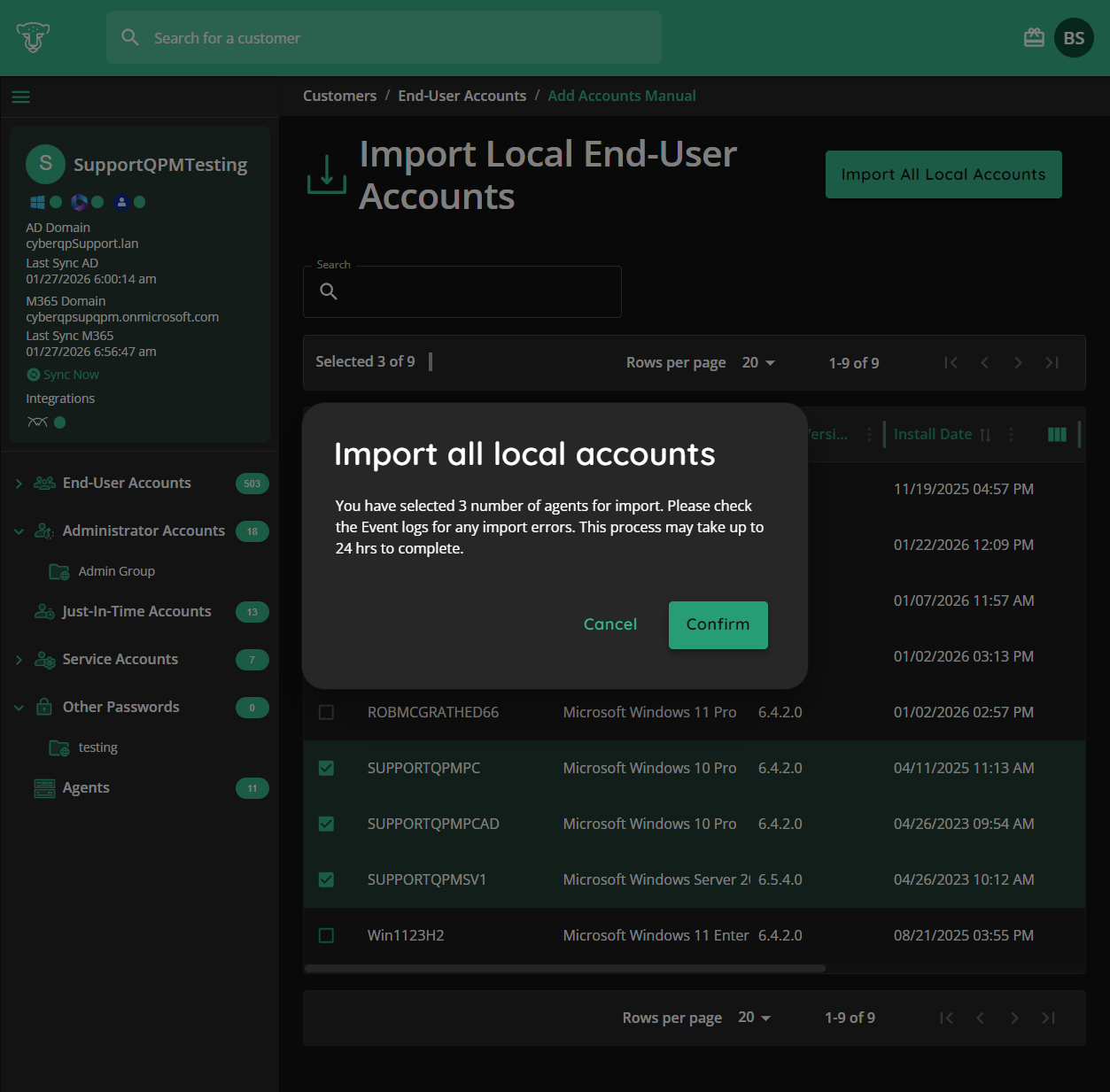Open Install Date column options menu

click(x=1011, y=434)
